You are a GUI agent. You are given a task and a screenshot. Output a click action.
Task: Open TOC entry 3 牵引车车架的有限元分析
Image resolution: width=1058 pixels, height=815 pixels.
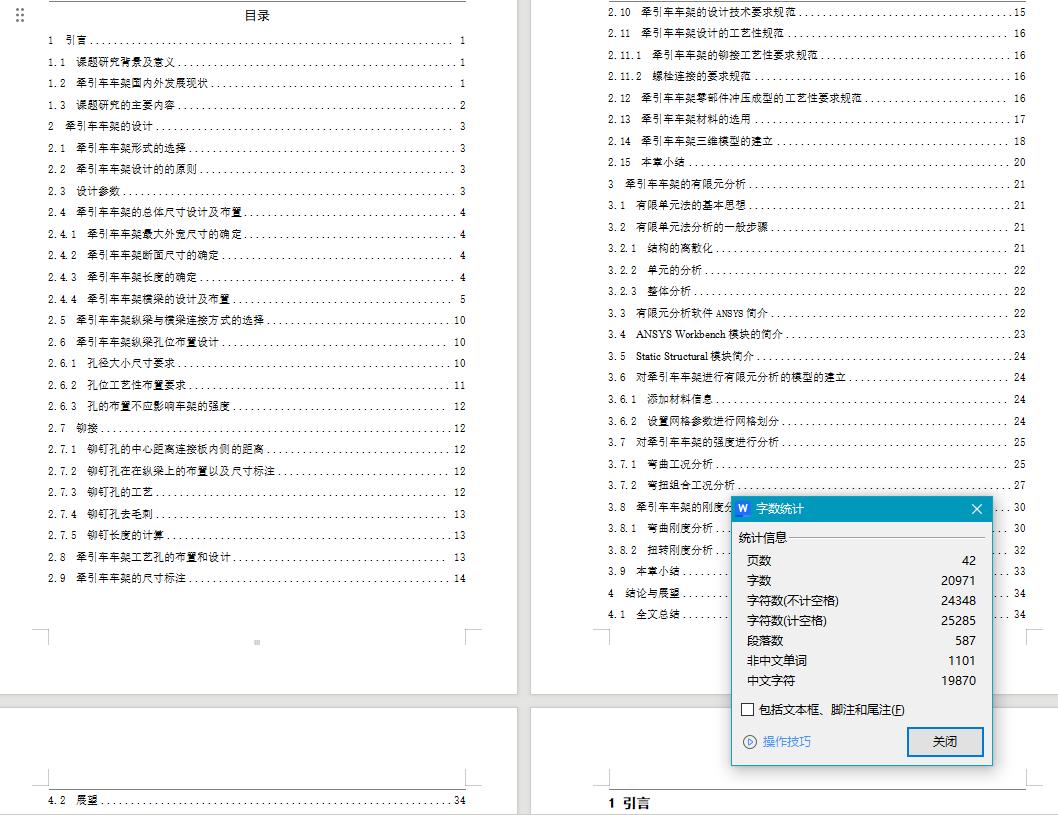coord(816,184)
